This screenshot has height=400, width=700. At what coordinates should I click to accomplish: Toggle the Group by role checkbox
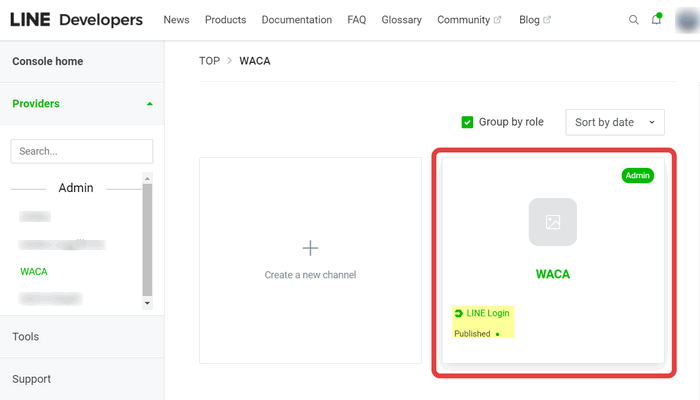[x=467, y=122]
